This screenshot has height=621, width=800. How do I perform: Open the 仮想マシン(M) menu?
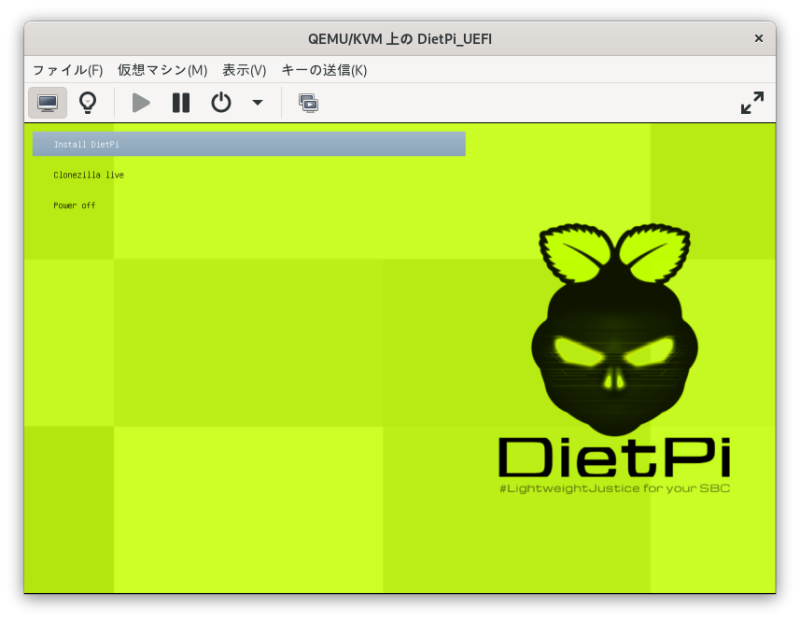point(162,70)
